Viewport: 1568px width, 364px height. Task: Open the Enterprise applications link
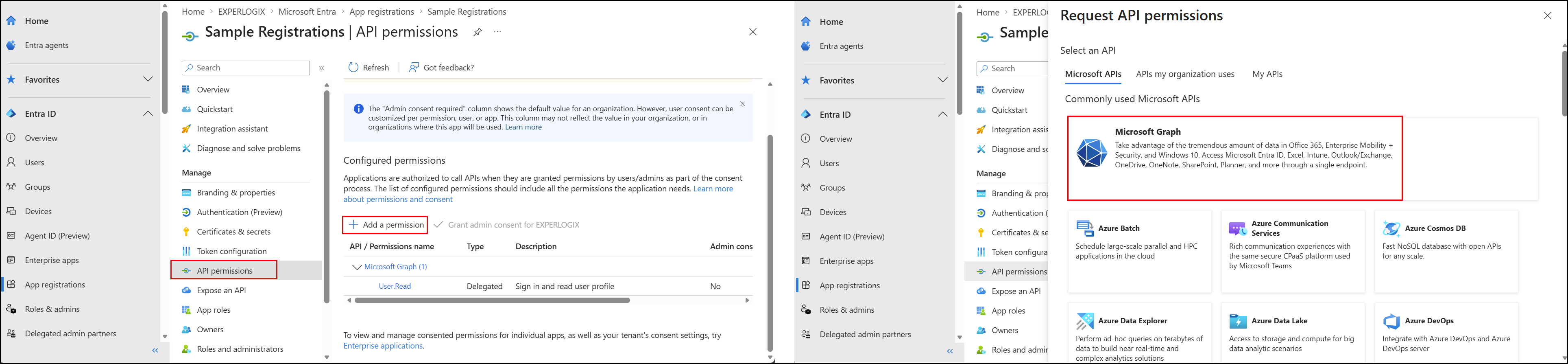(x=383, y=346)
